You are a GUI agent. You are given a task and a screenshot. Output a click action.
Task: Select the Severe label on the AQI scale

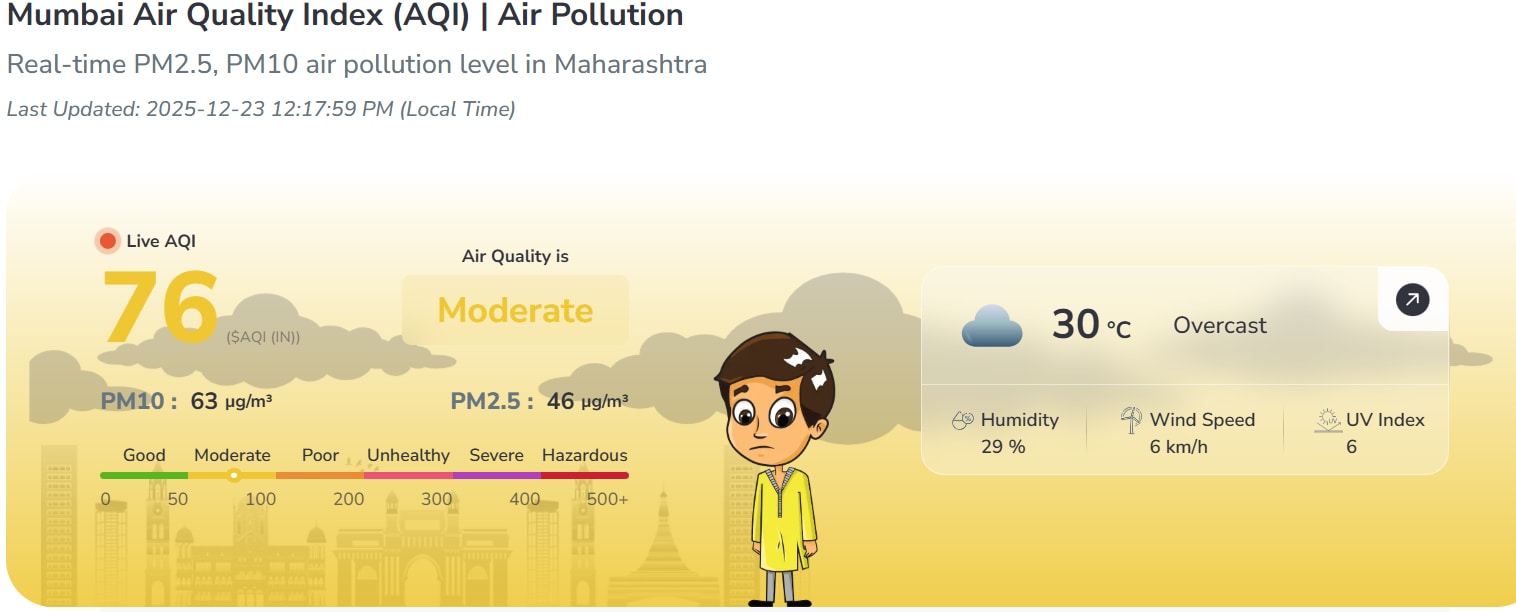tap(496, 455)
